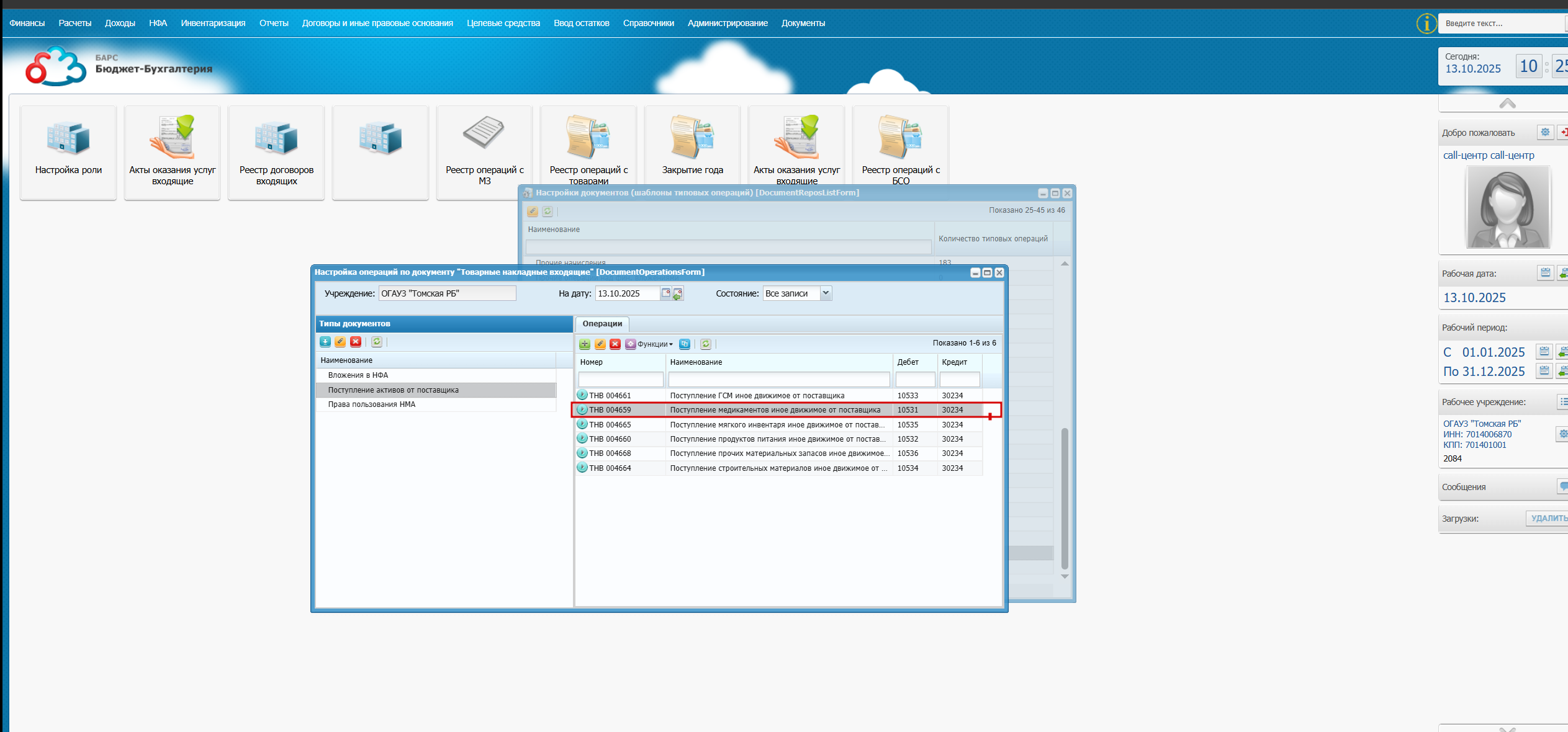Open Настройка роли tile icon
This screenshot has height=732, width=1568.
[68, 138]
